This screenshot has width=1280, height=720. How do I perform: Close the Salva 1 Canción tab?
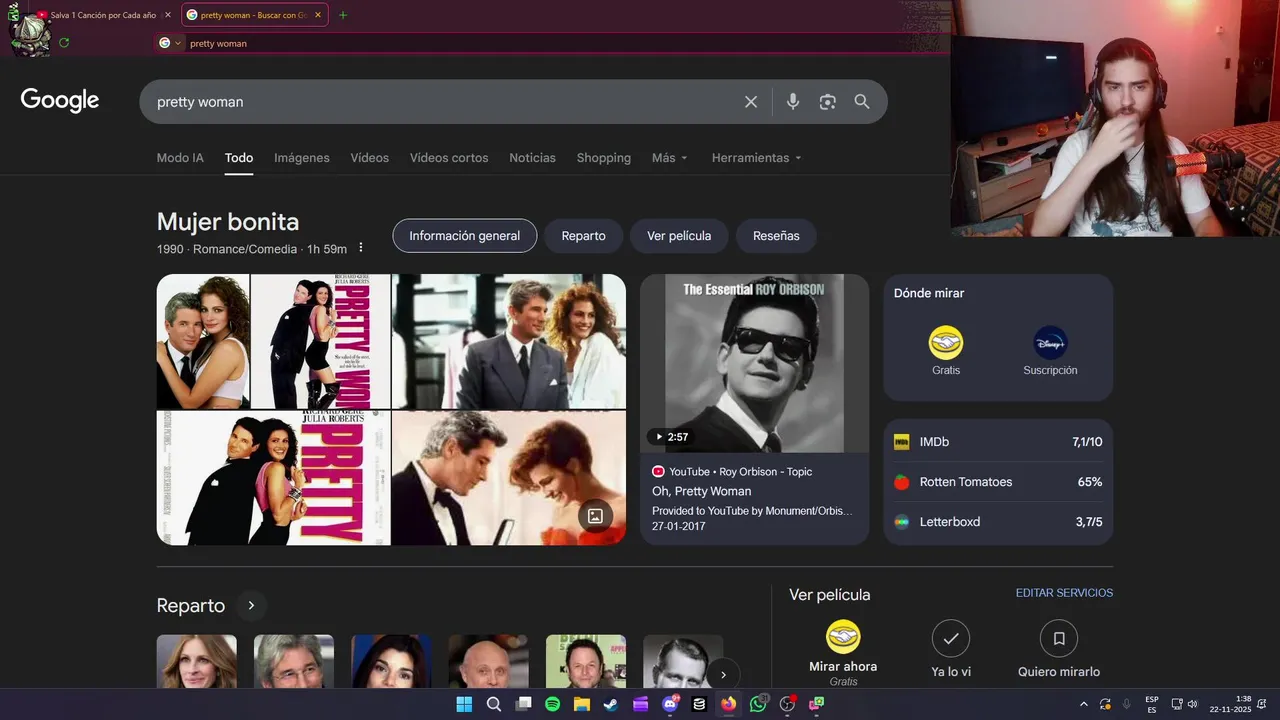click(166, 15)
